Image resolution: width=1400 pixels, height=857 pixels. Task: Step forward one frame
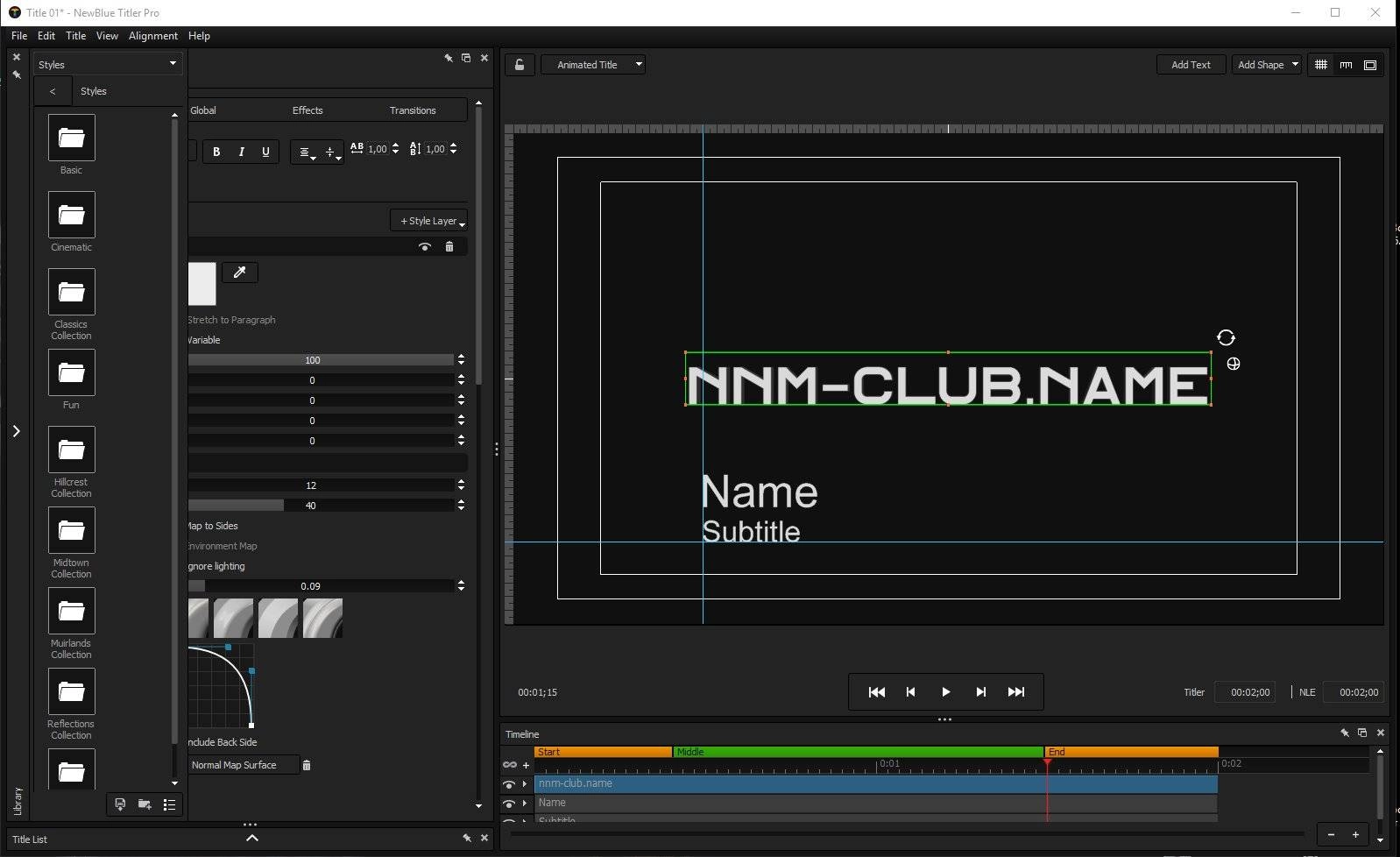pos(980,692)
